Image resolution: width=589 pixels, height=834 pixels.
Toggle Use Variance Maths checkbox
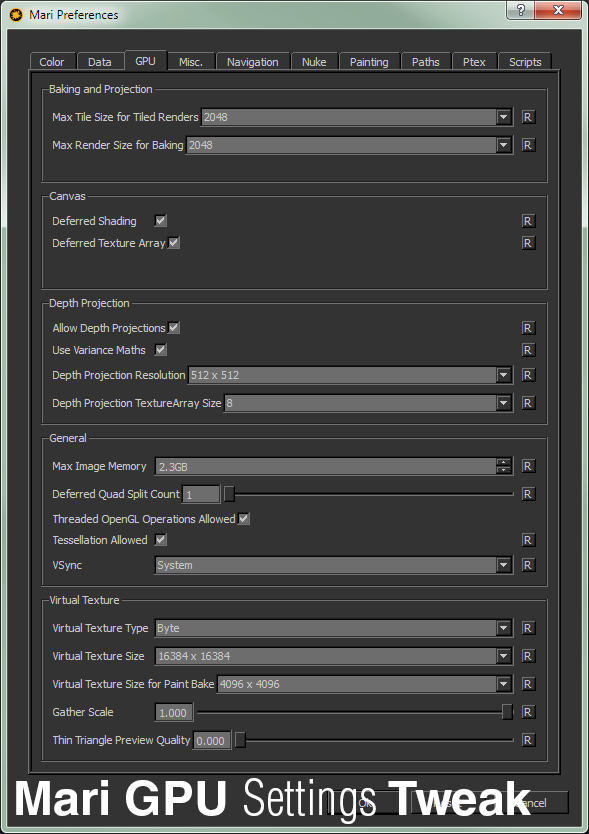[160, 349]
